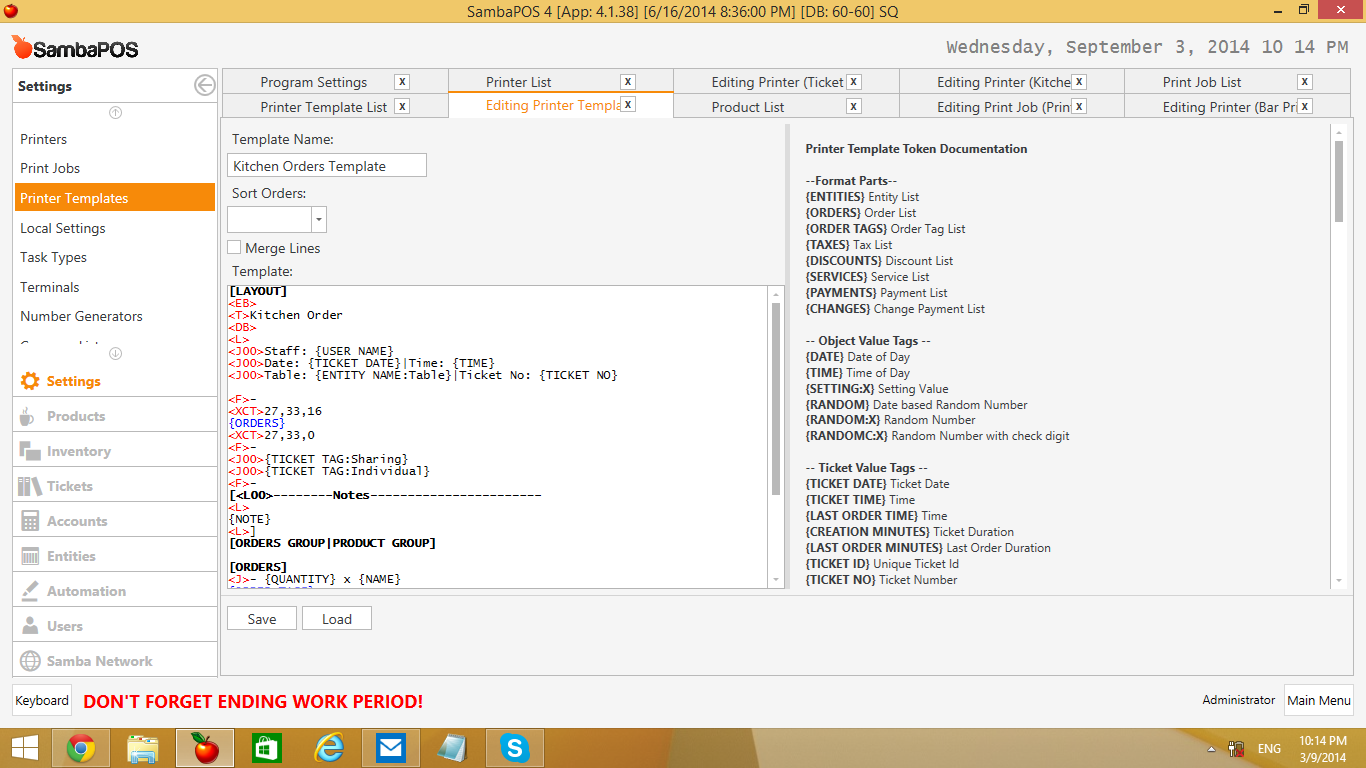Close the Product List tab
1366x768 pixels.
coord(854,106)
